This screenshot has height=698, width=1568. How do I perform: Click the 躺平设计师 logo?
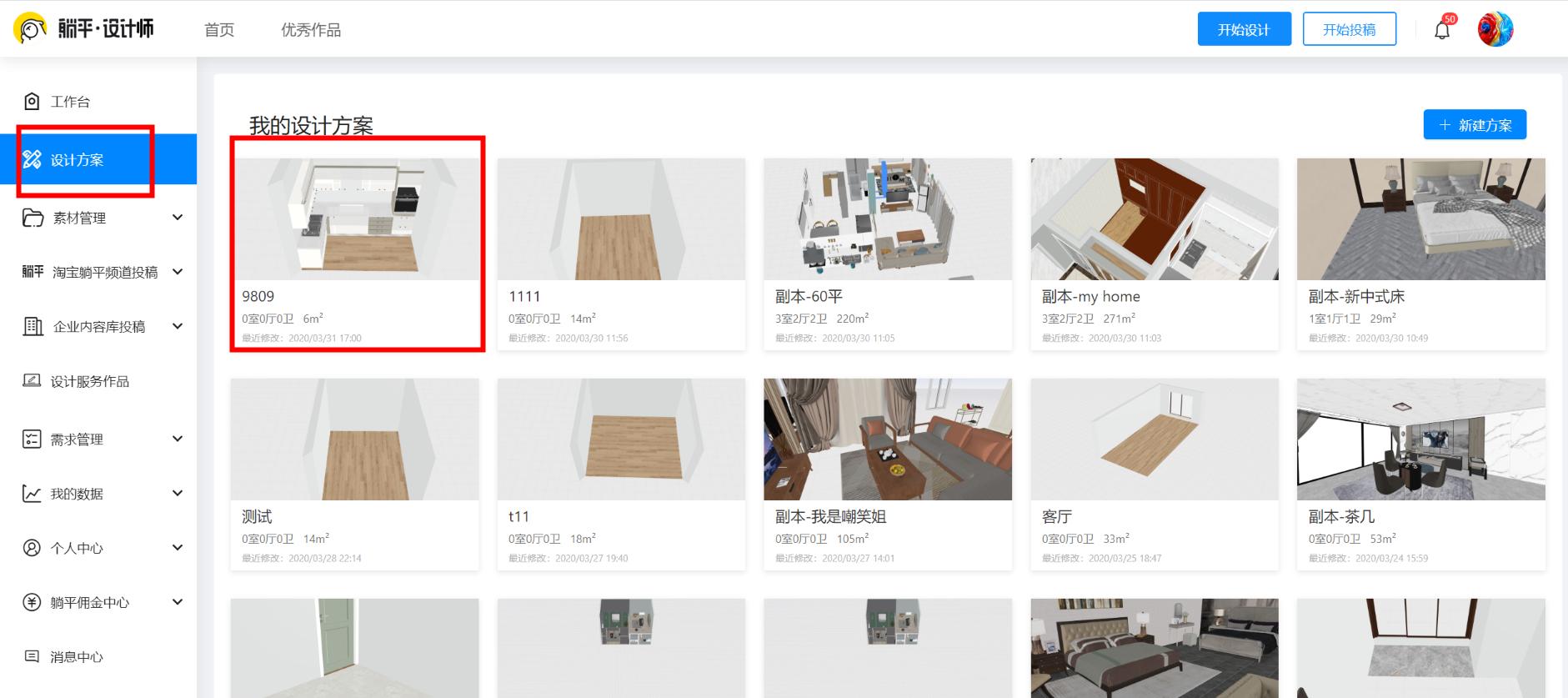click(x=83, y=28)
